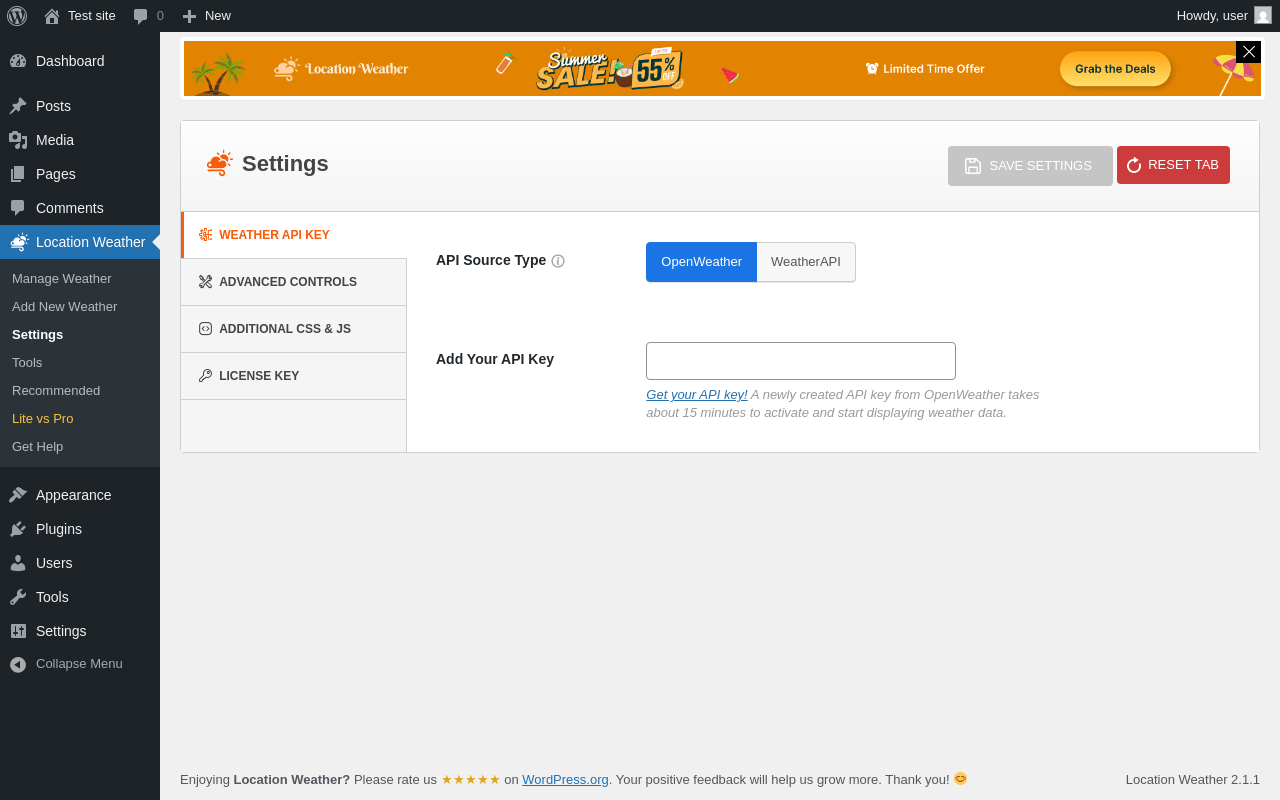Click the Summer Sale 55% off graphic

point(610,69)
